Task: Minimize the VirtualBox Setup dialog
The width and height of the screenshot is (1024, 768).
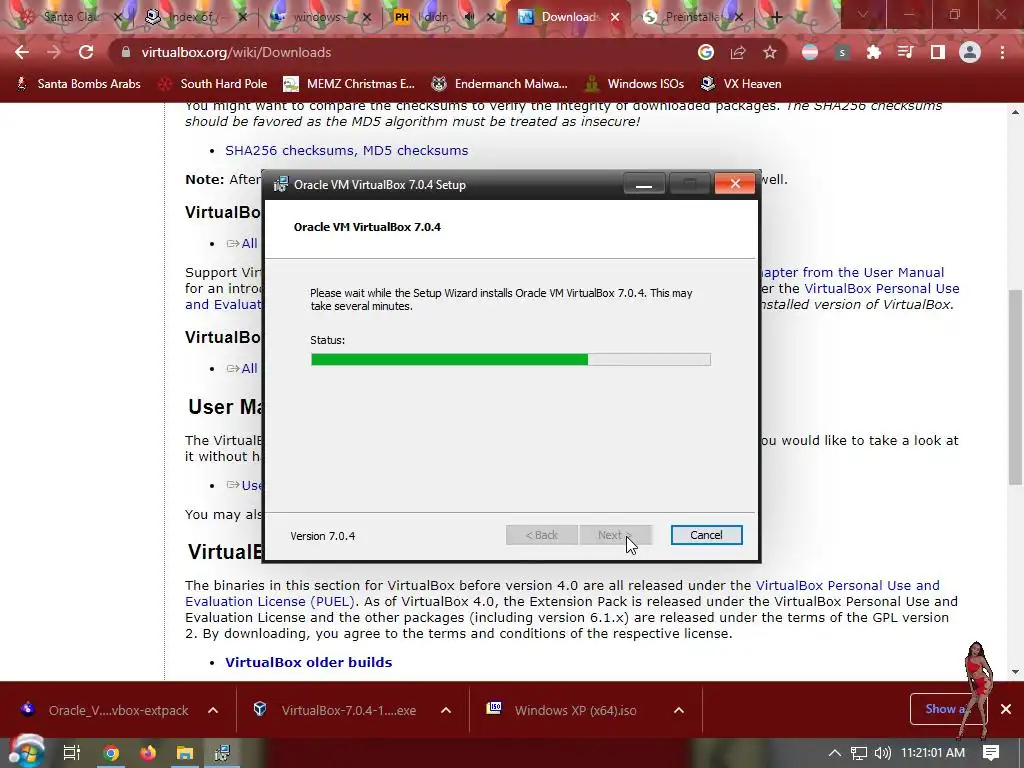Action: pyautogui.click(x=644, y=184)
